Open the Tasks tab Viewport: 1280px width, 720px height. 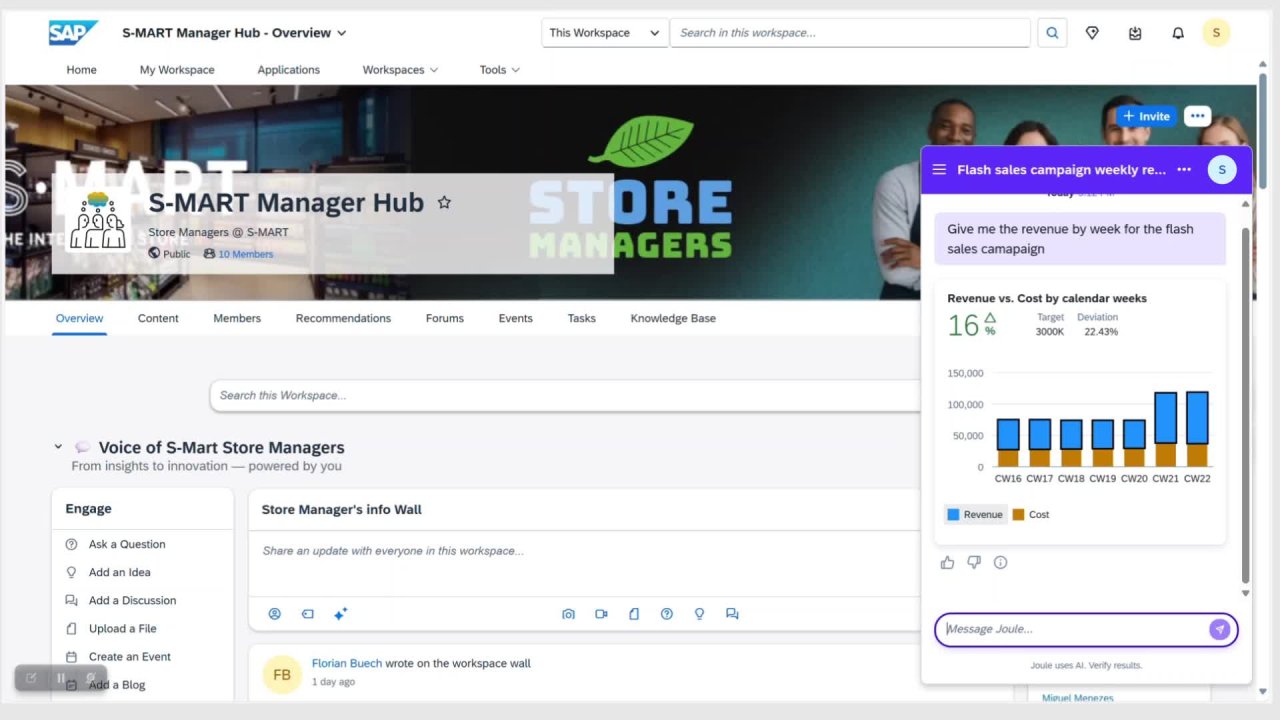click(582, 318)
